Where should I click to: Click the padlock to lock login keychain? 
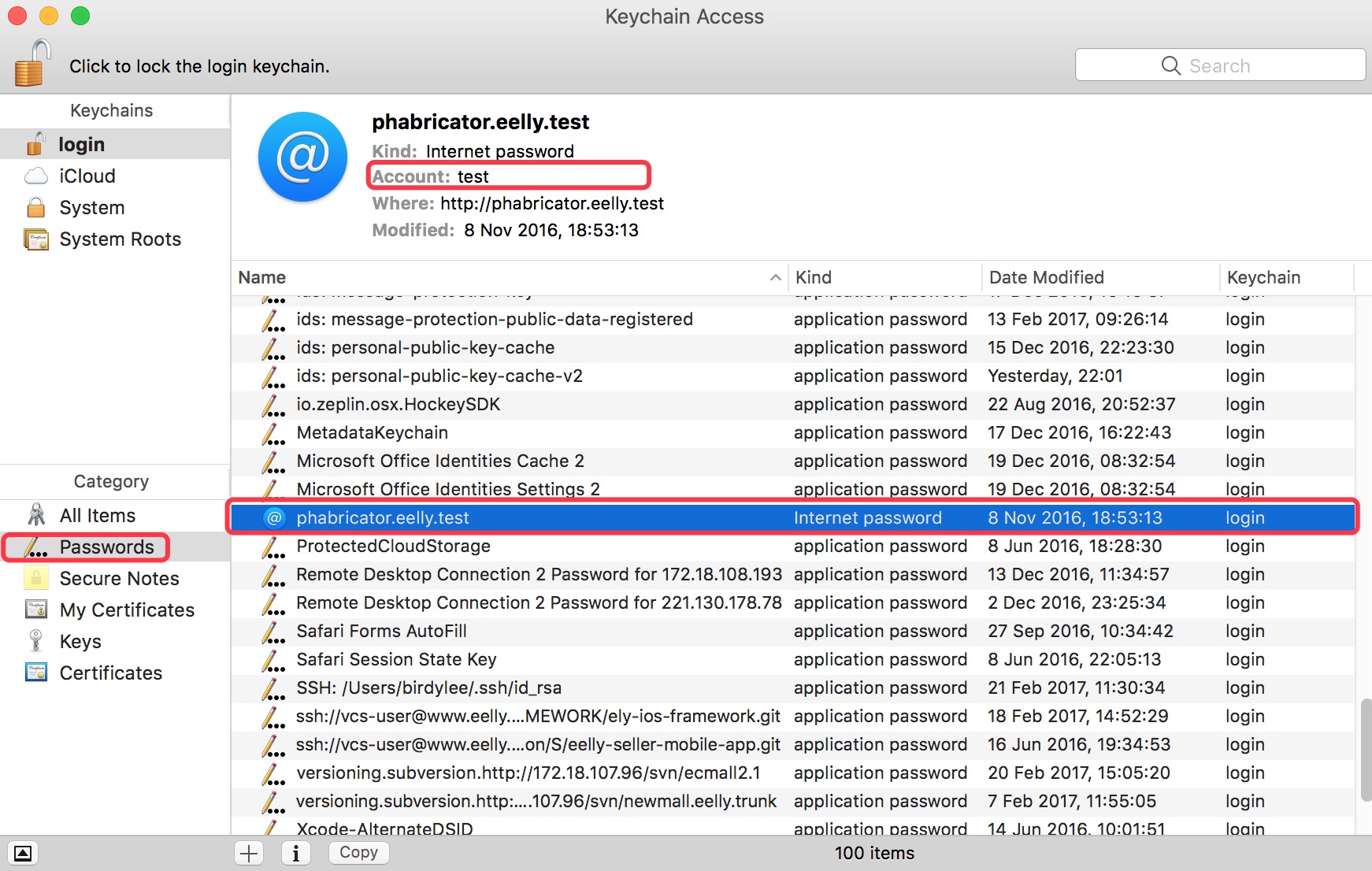tap(33, 63)
